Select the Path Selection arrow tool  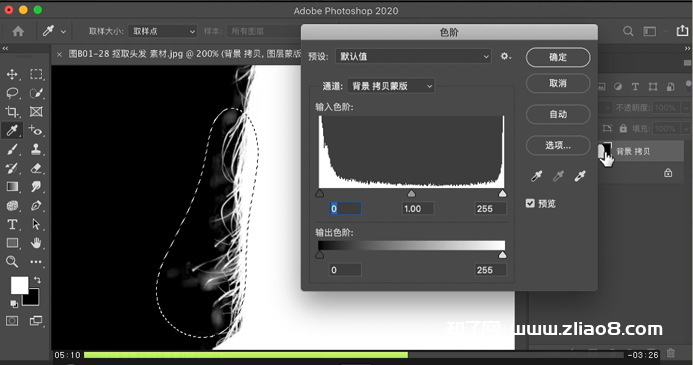36,224
